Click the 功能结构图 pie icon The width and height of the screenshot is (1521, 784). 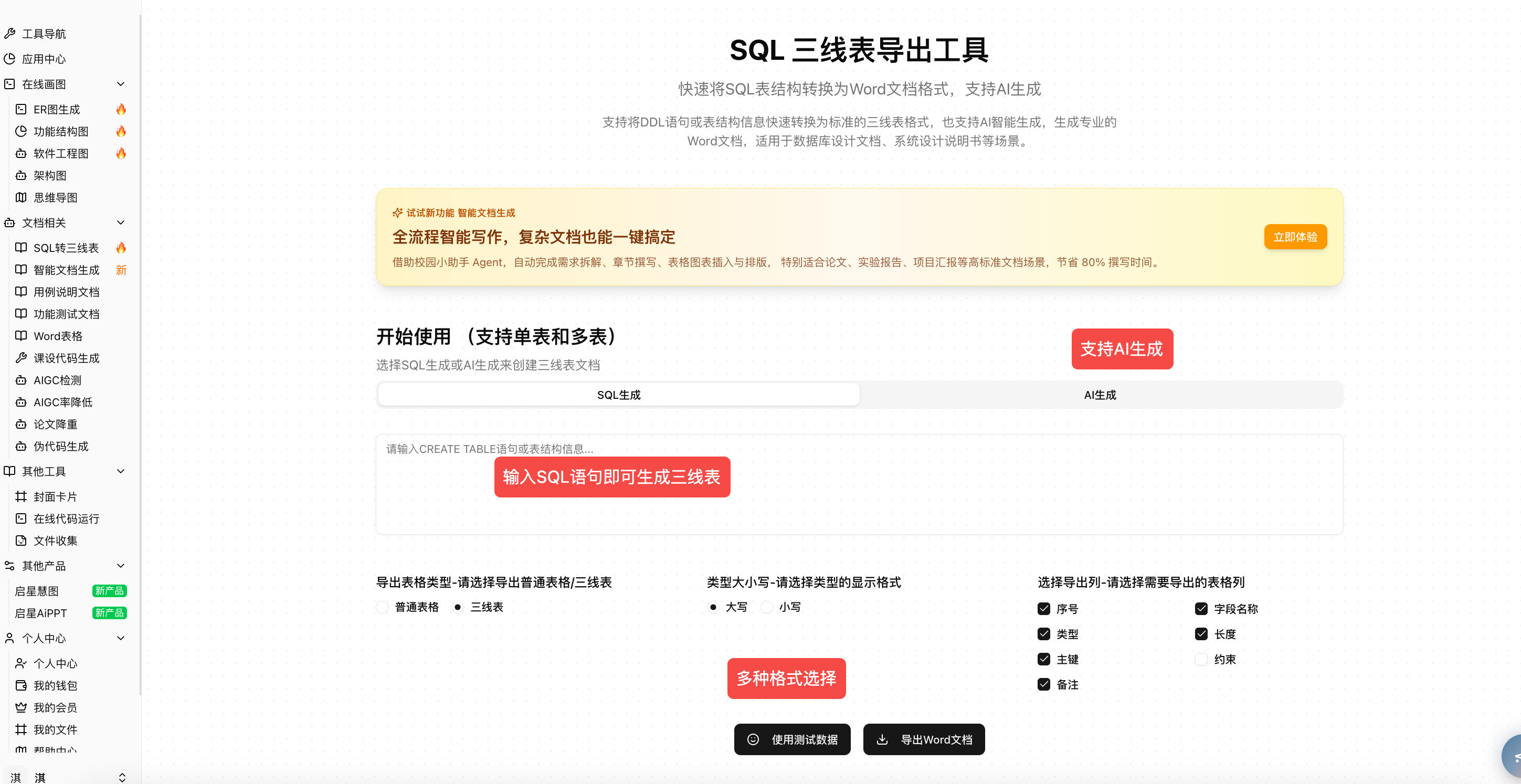20,131
